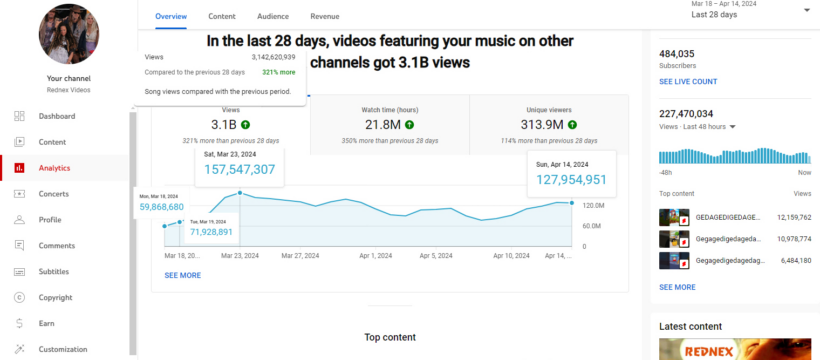820x360 pixels.
Task: Click SEE LIVE COUNT link
Action: point(688,82)
